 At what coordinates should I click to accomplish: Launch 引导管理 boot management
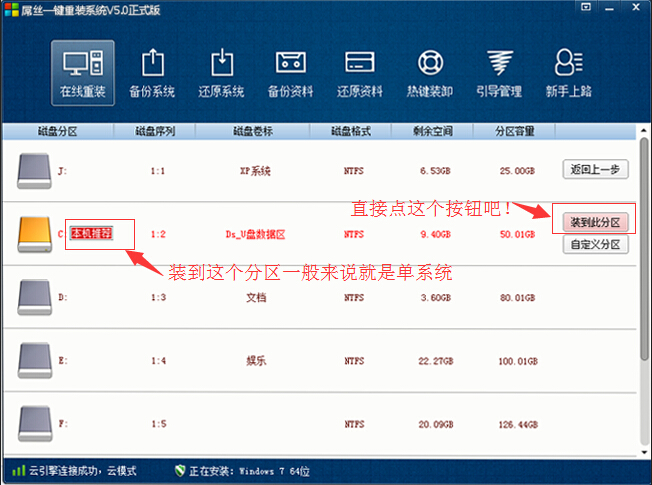click(498, 72)
